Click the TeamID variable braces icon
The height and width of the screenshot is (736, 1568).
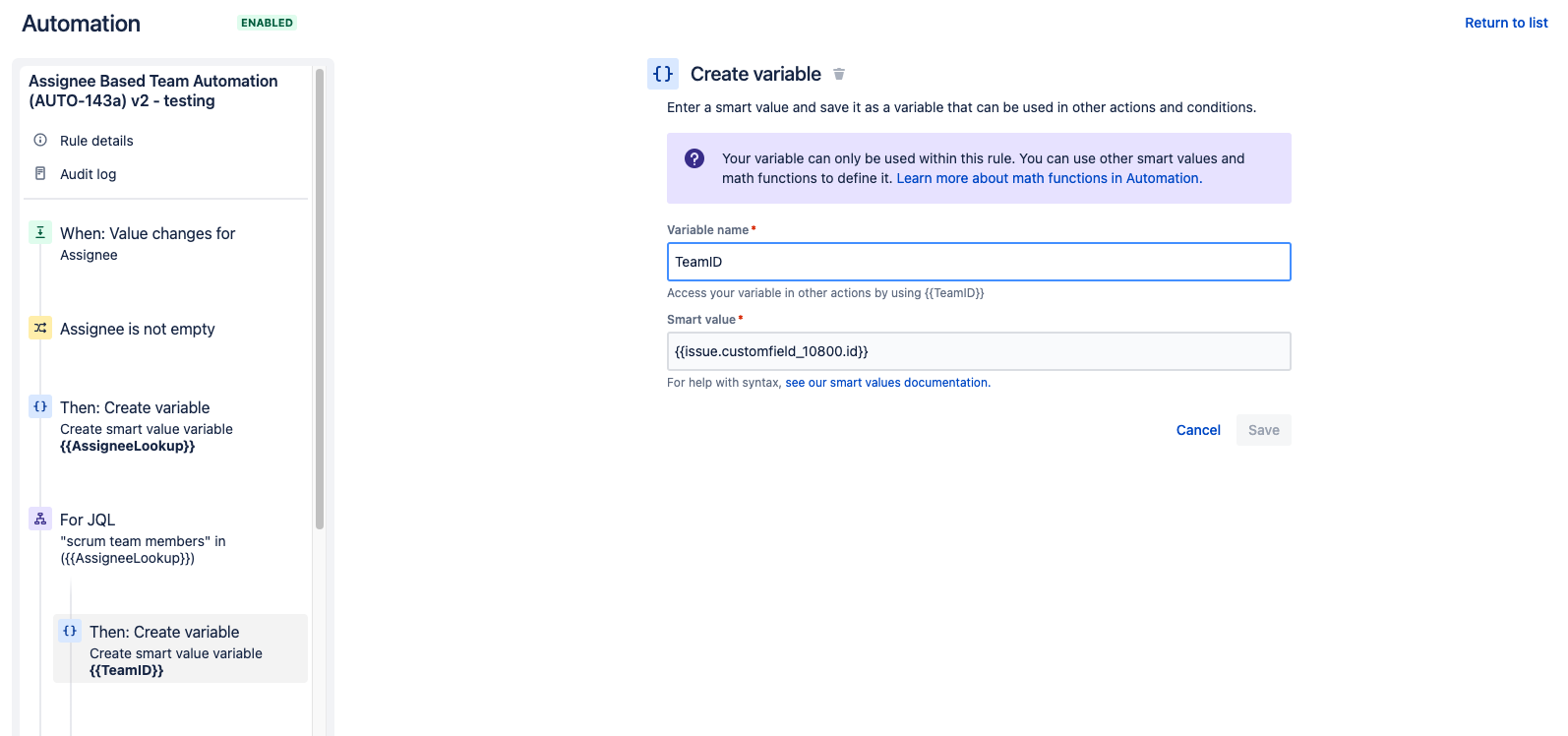[x=70, y=631]
